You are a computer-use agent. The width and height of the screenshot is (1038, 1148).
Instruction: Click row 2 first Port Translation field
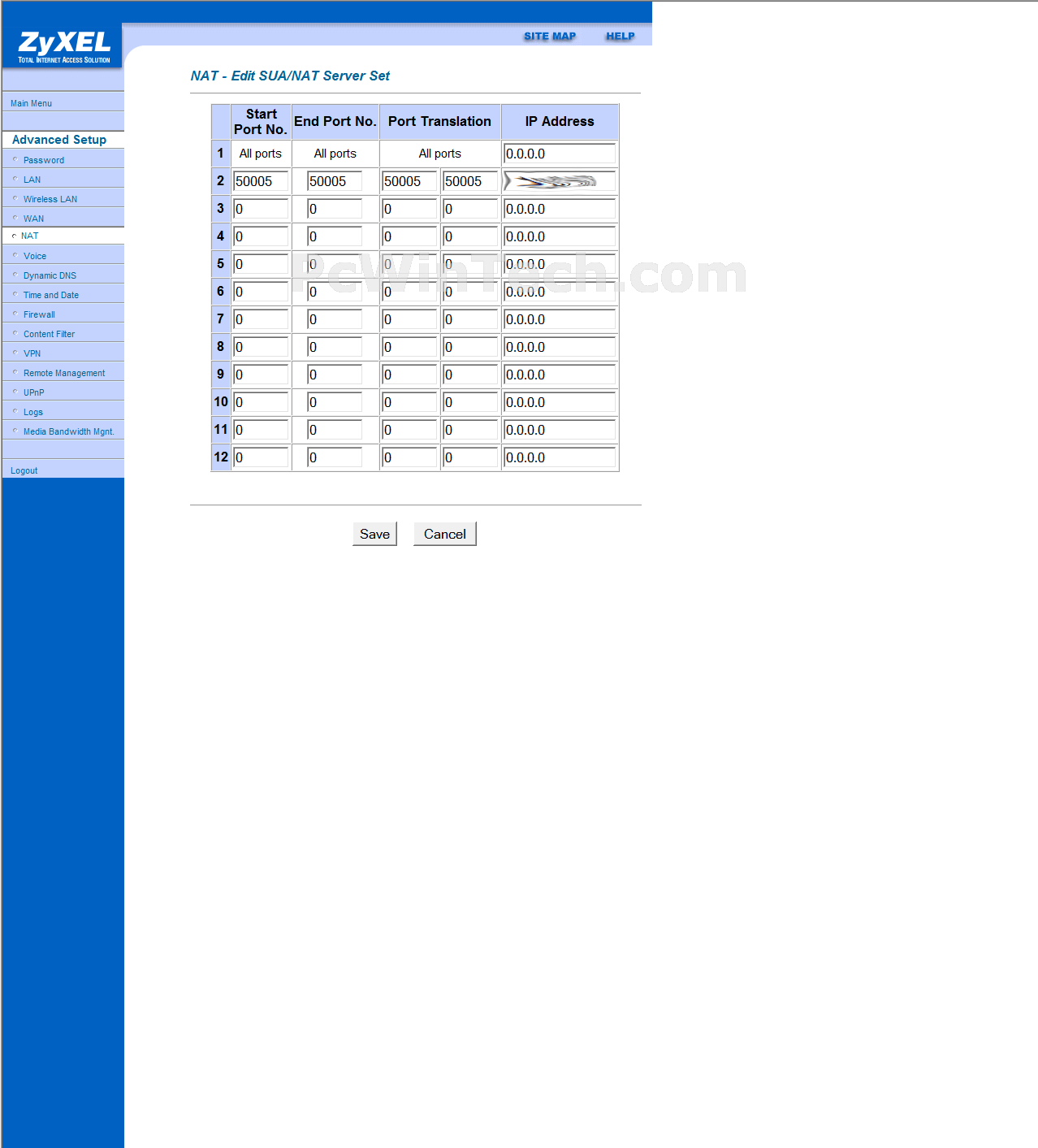tap(409, 181)
